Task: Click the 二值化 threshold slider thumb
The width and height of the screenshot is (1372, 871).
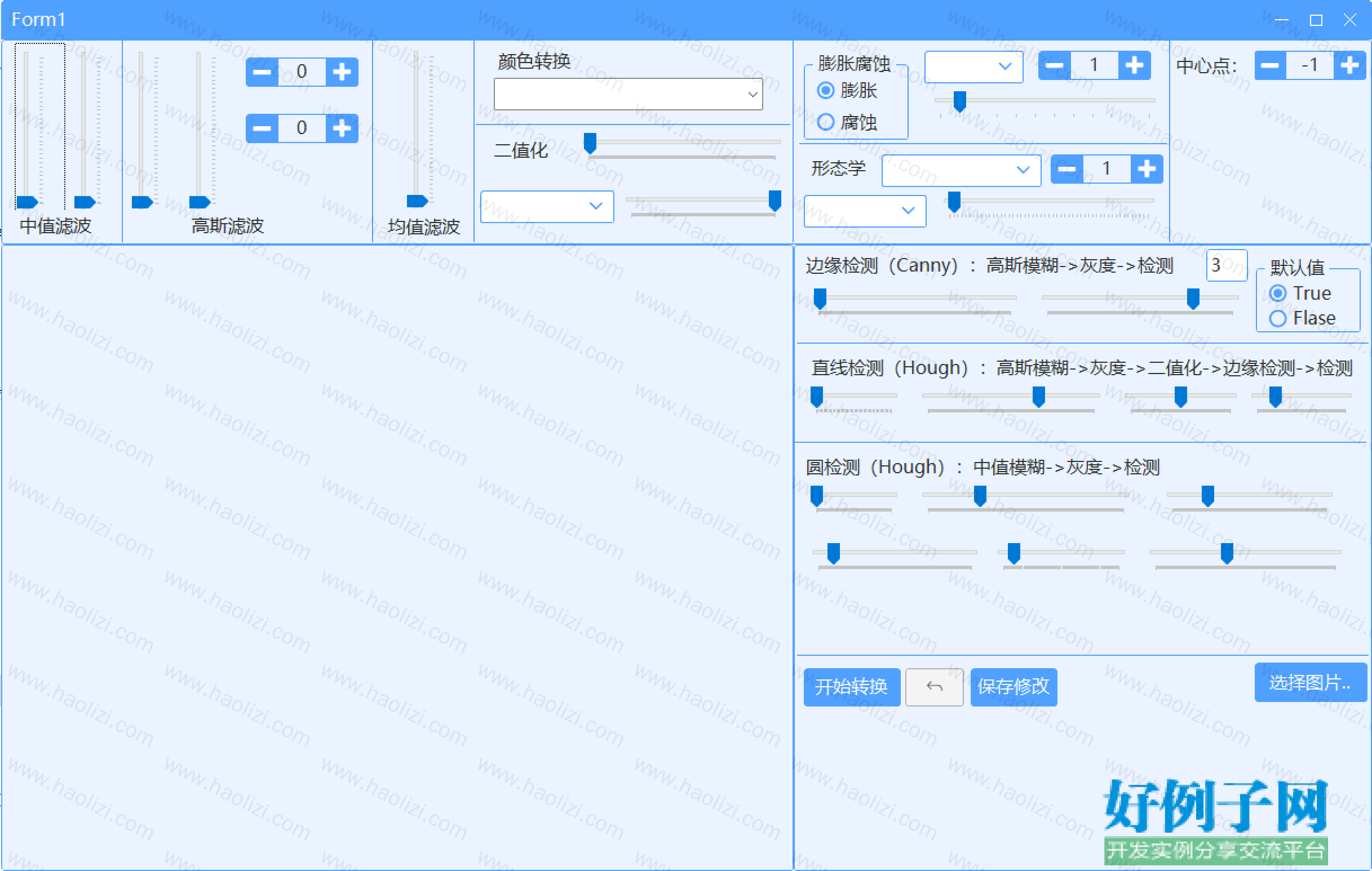Action: pos(590,143)
